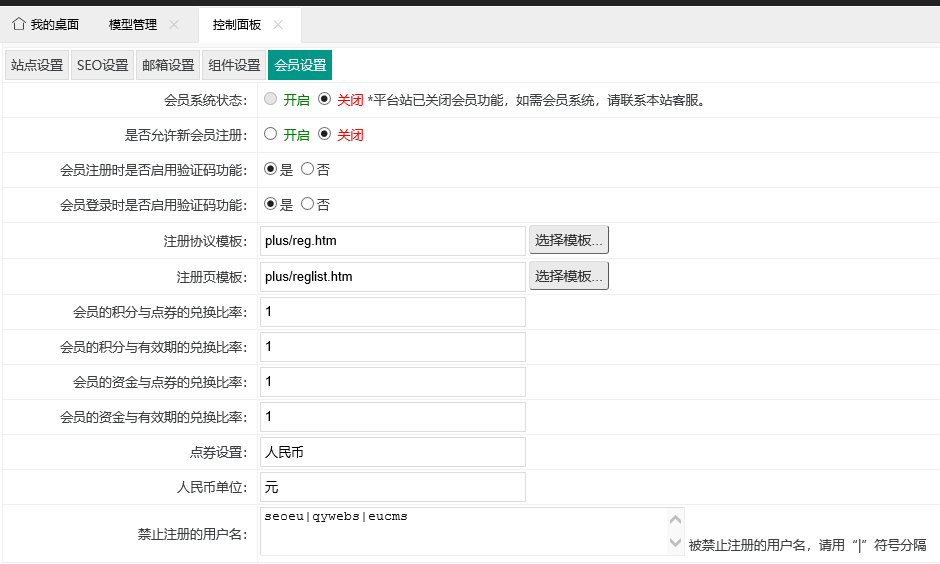940x564 pixels.
Task: Click 选择模板 button for 注册协议模板
Action: coord(568,240)
